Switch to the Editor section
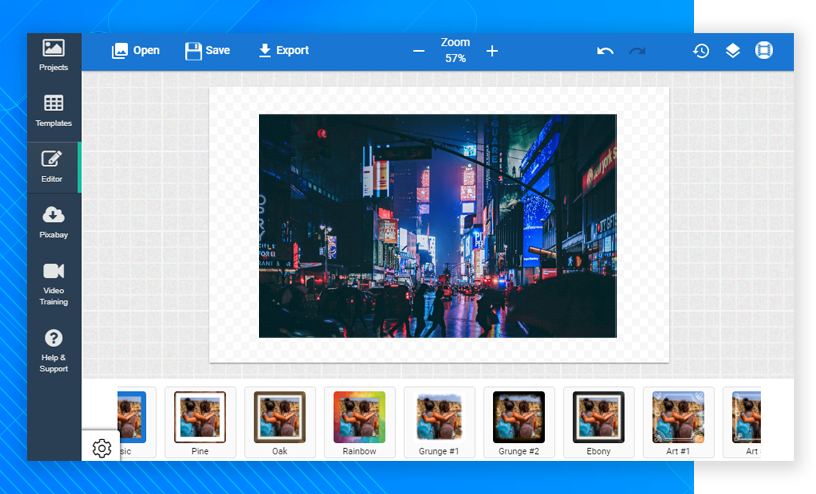 click(52, 167)
